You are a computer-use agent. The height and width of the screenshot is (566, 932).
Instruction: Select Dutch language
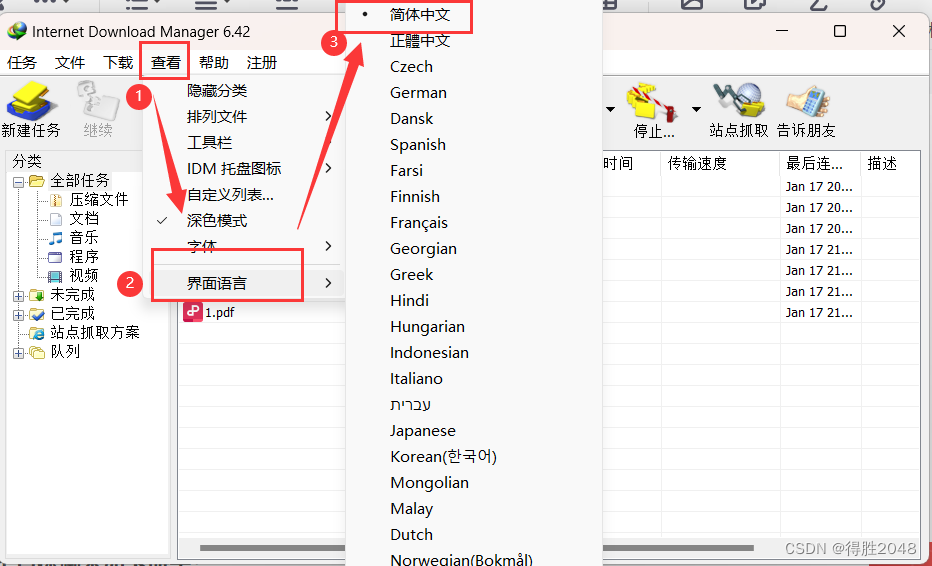(x=411, y=535)
